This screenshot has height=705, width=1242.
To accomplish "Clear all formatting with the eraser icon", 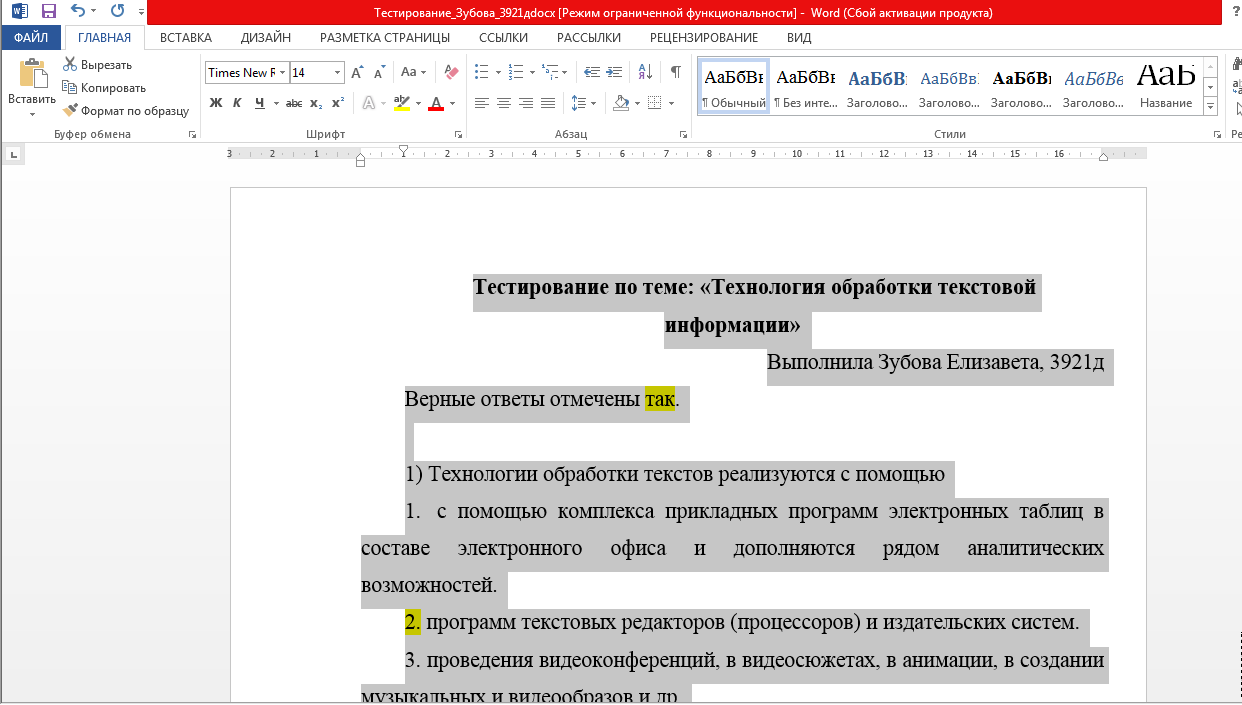I will click(450, 72).
